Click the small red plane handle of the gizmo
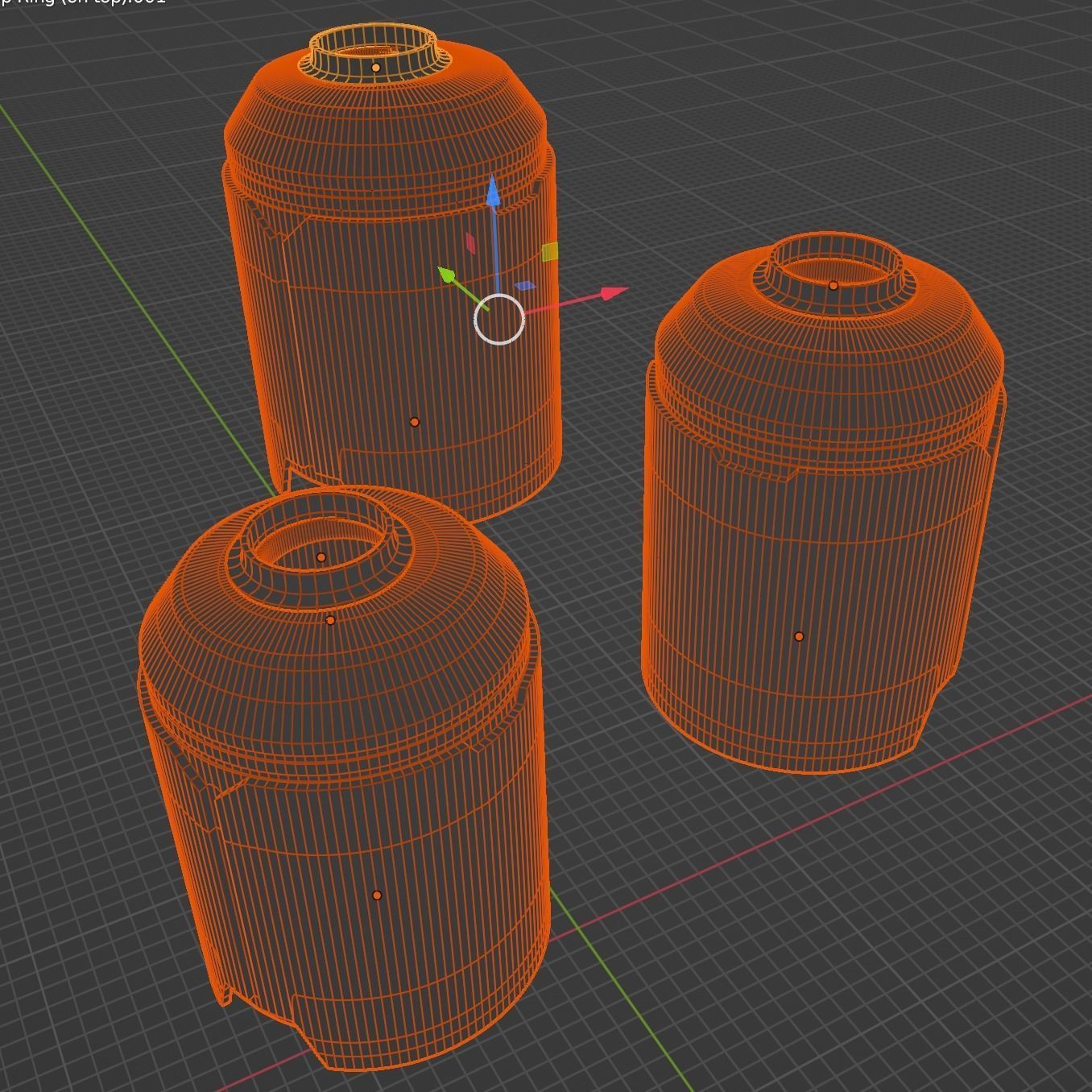This screenshot has width=1092, height=1092. point(470,243)
